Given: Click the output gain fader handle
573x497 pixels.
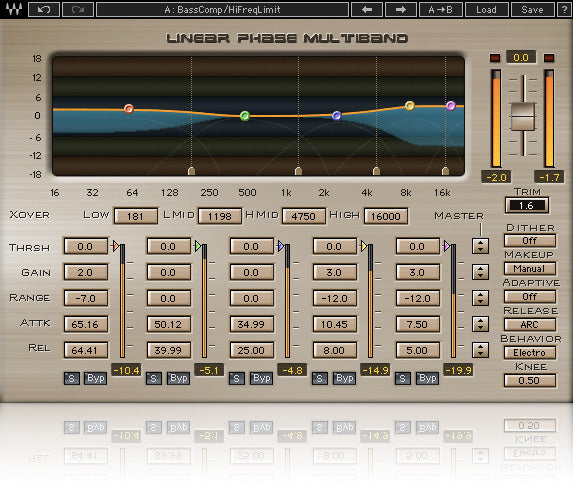Looking at the screenshot, I should [x=523, y=117].
